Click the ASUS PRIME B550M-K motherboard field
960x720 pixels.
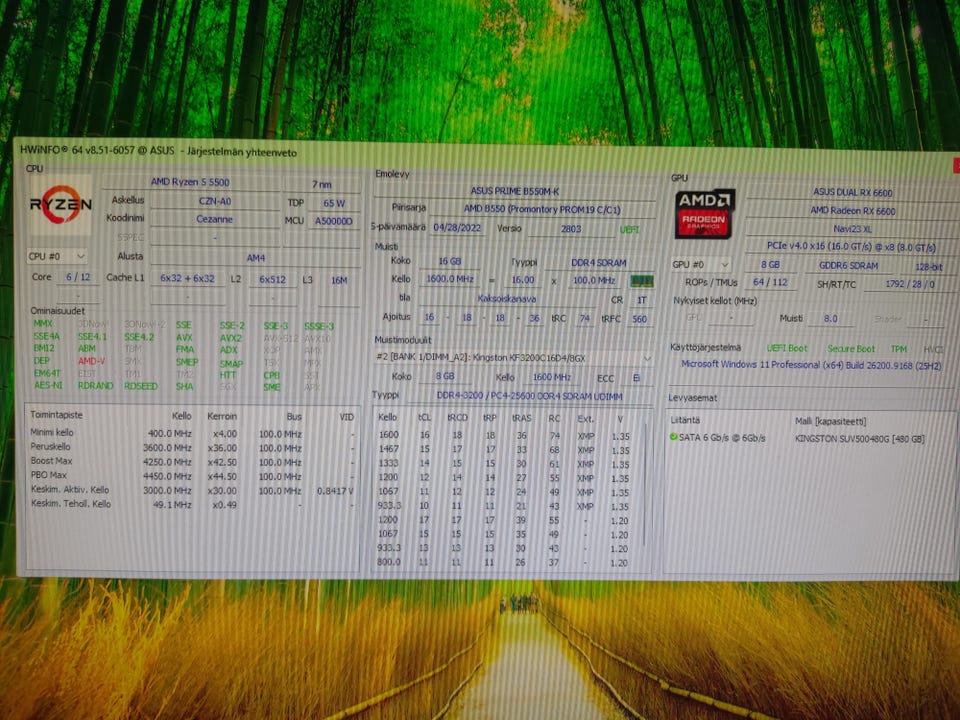tap(514, 191)
